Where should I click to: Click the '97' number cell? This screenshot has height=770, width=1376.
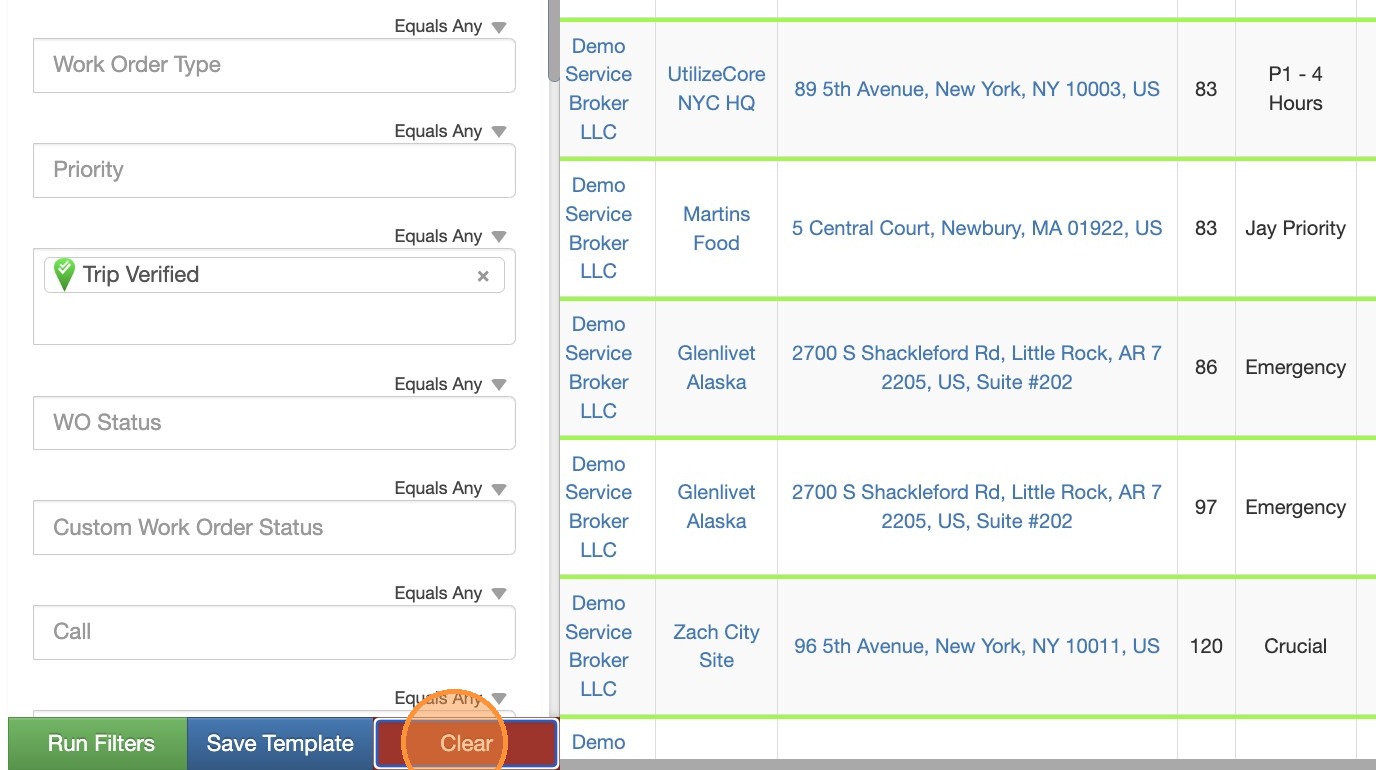click(x=1206, y=507)
